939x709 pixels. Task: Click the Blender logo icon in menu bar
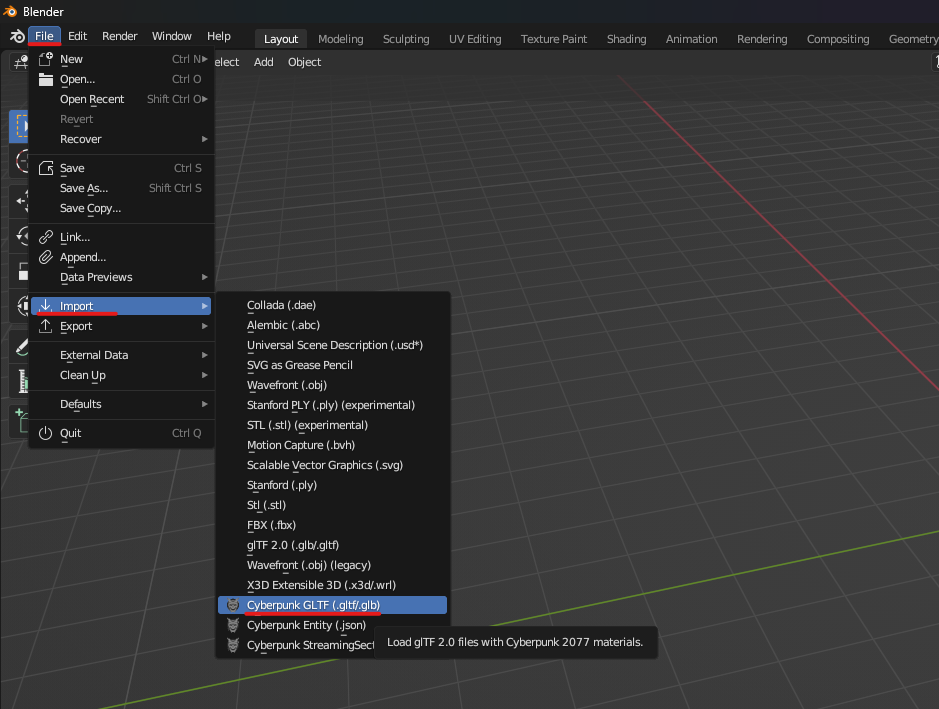[17, 36]
